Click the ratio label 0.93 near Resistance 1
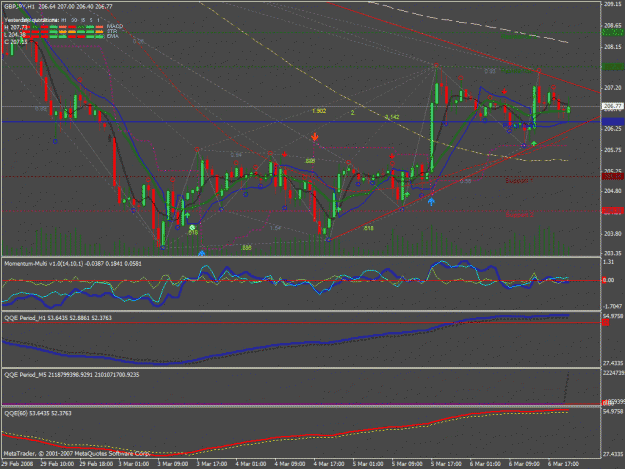Viewport: 625px width, 469px height. [490, 71]
